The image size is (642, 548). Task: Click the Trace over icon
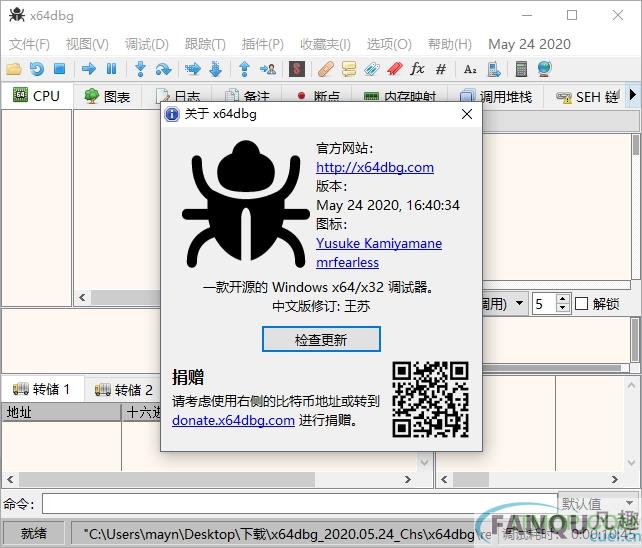pyautogui.click(x=215, y=69)
